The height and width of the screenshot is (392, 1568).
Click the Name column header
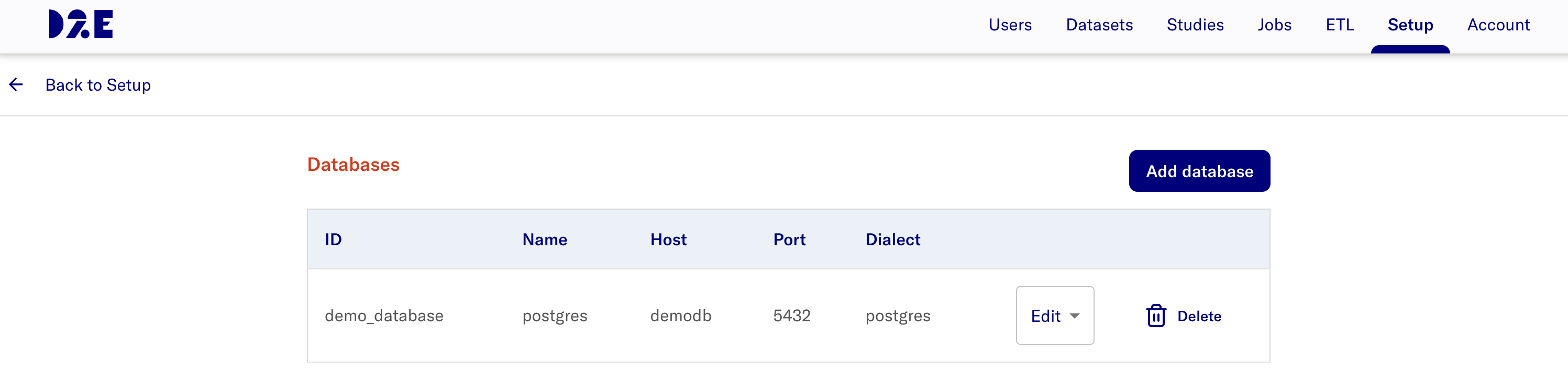coord(544,239)
